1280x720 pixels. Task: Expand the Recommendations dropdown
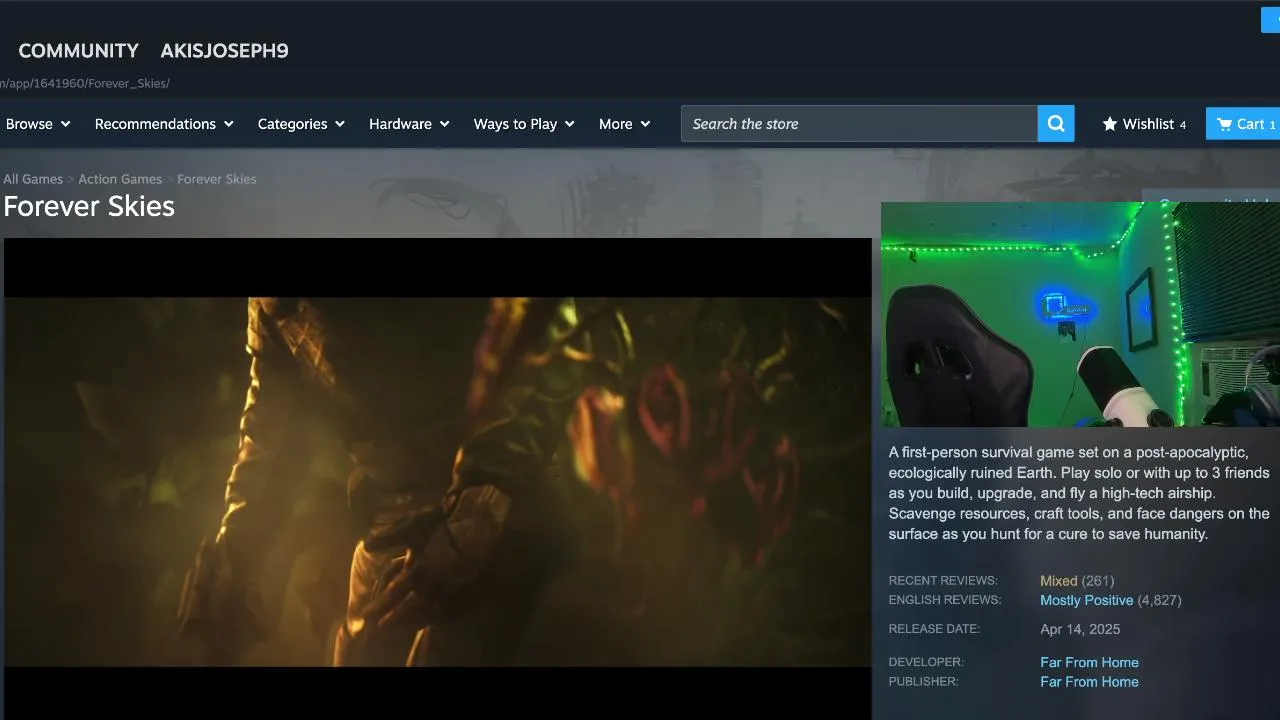[164, 124]
